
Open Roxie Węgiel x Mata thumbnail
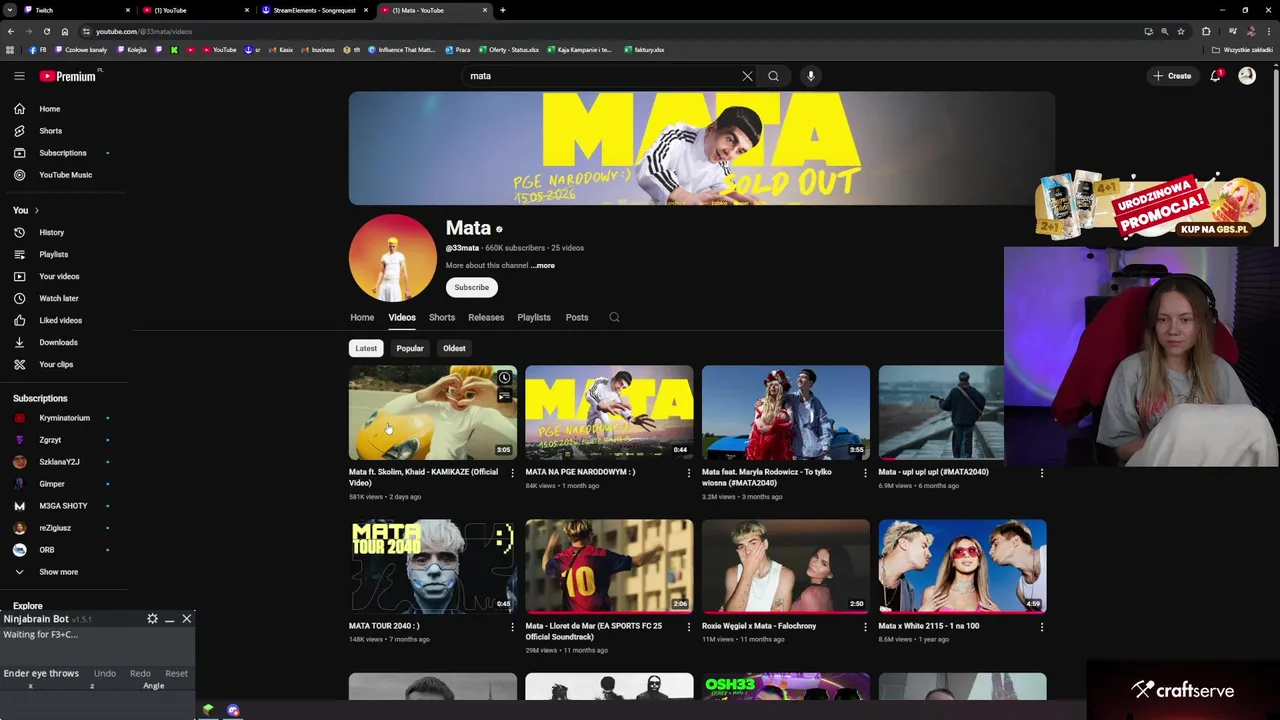786,566
